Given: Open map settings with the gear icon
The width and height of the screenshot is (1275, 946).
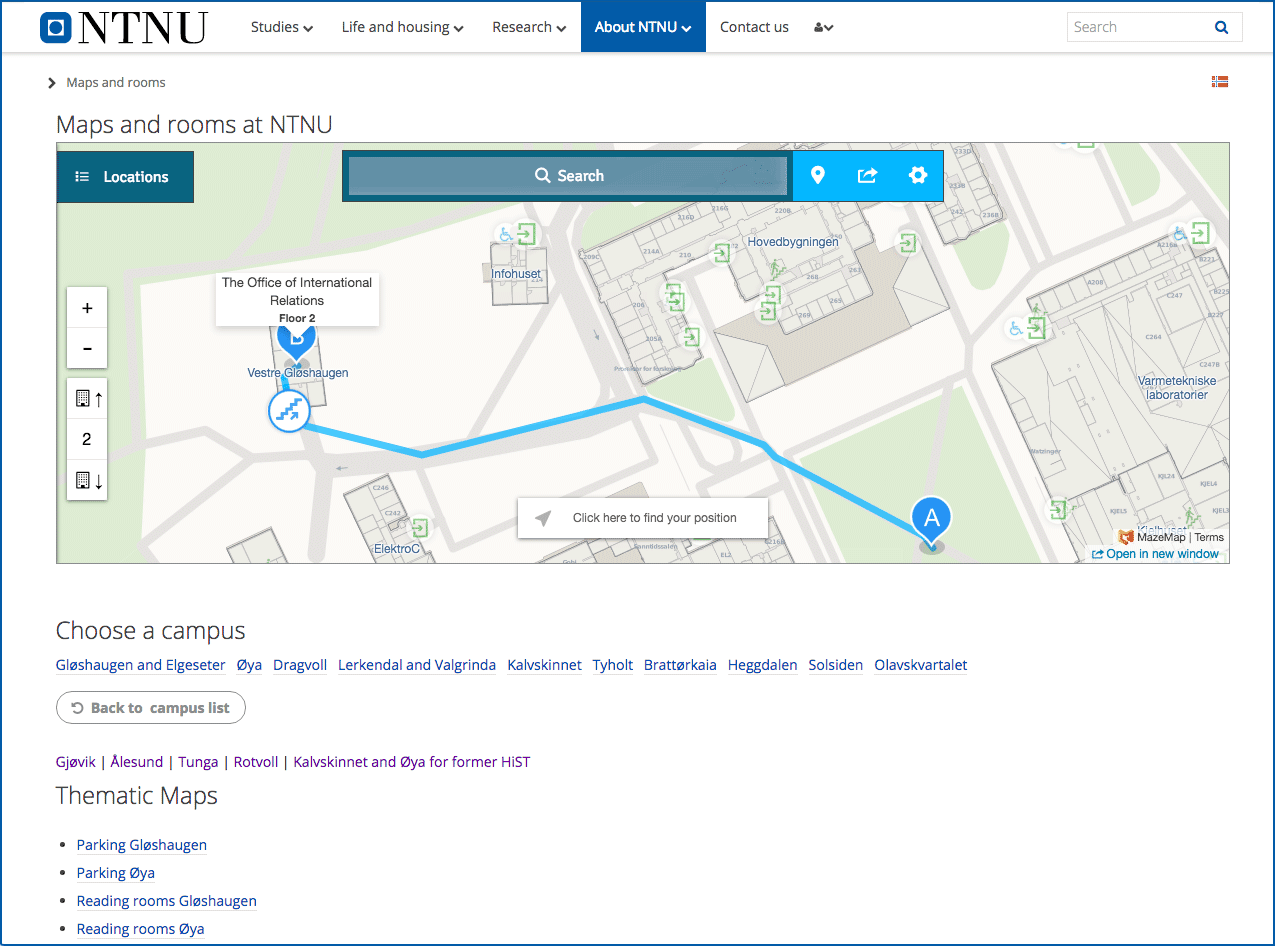Looking at the screenshot, I should point(918,176).
